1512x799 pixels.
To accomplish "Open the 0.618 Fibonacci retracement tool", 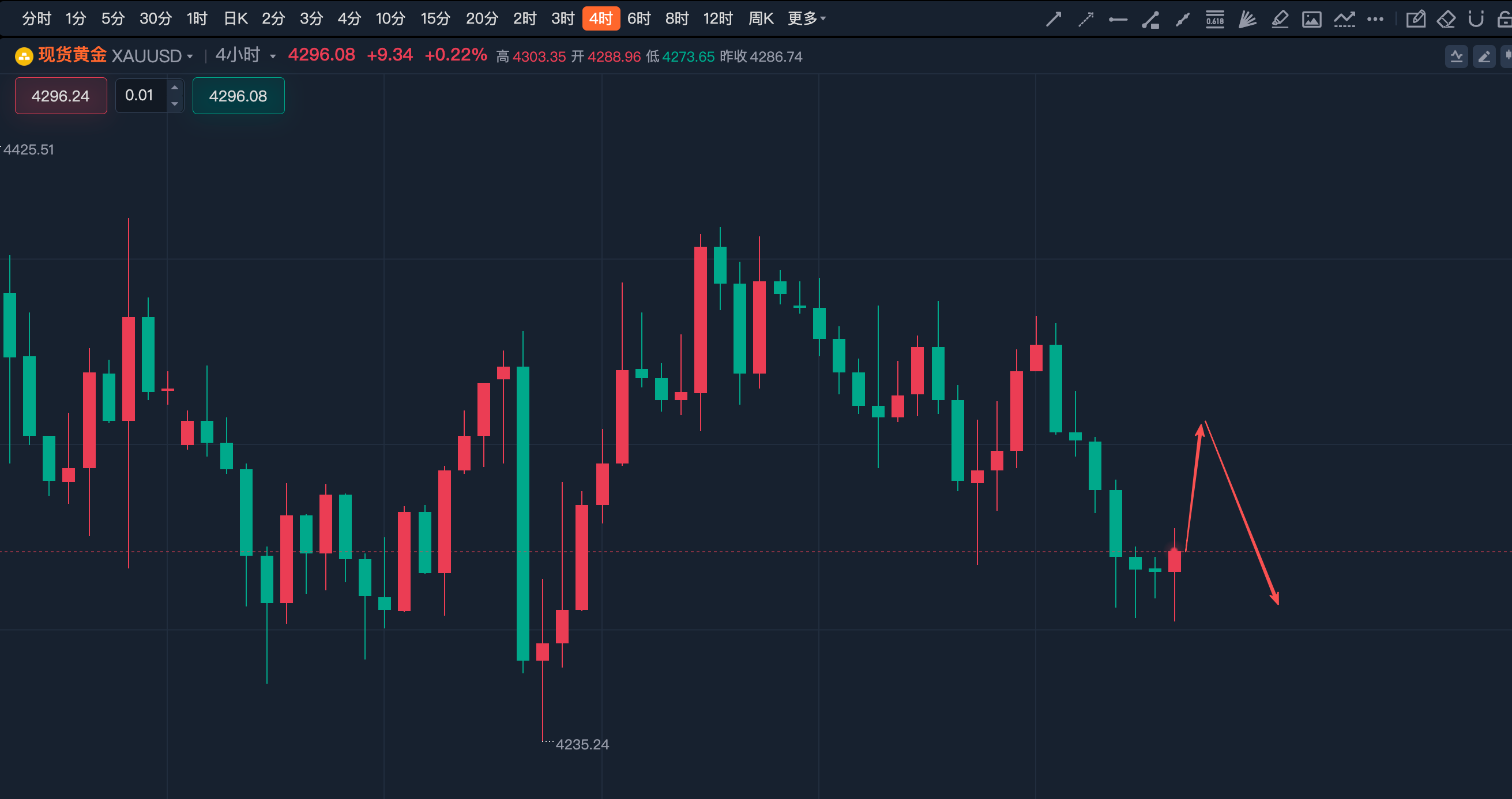I will pyautogui.click(x=1215, y=20).
